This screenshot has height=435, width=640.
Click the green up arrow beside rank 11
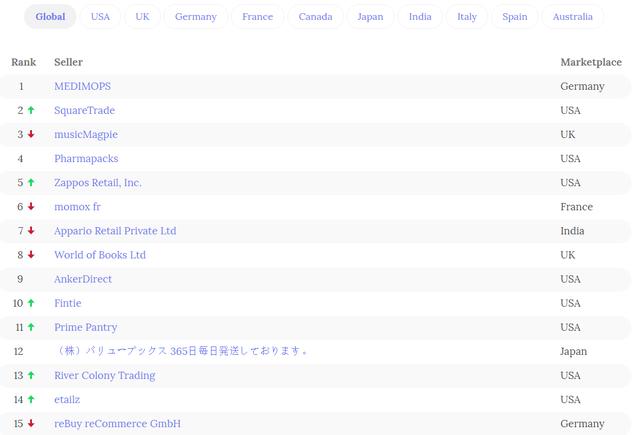pos(31,327)
